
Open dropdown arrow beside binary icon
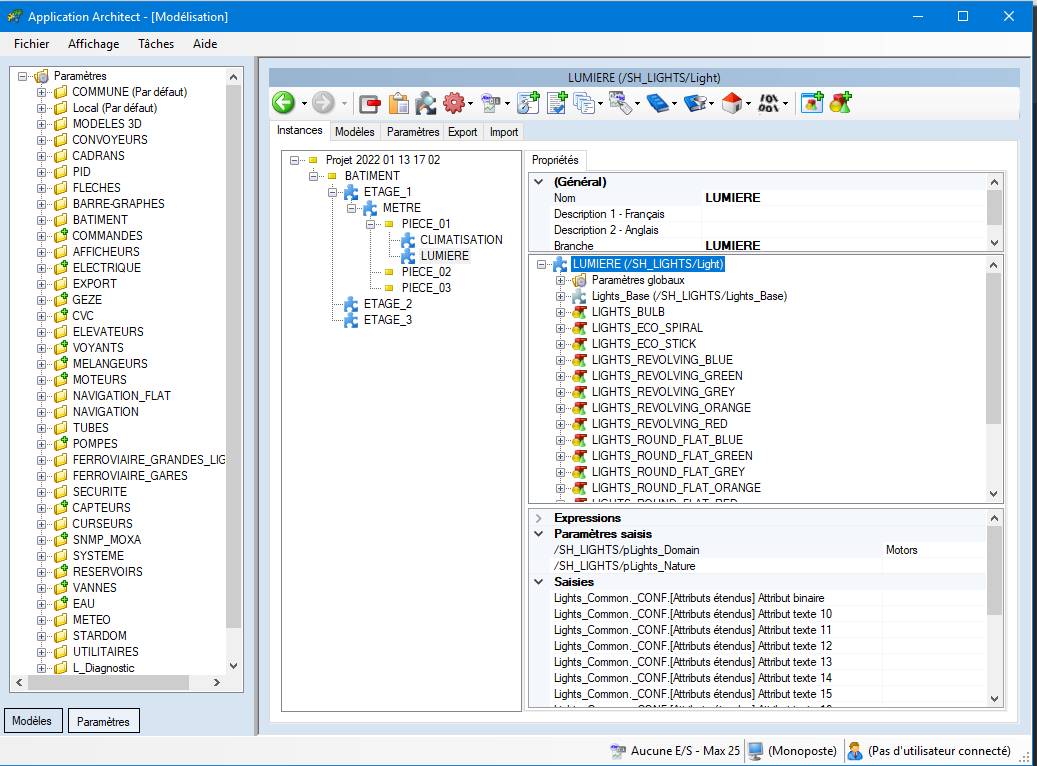click(x=786, y=104)
